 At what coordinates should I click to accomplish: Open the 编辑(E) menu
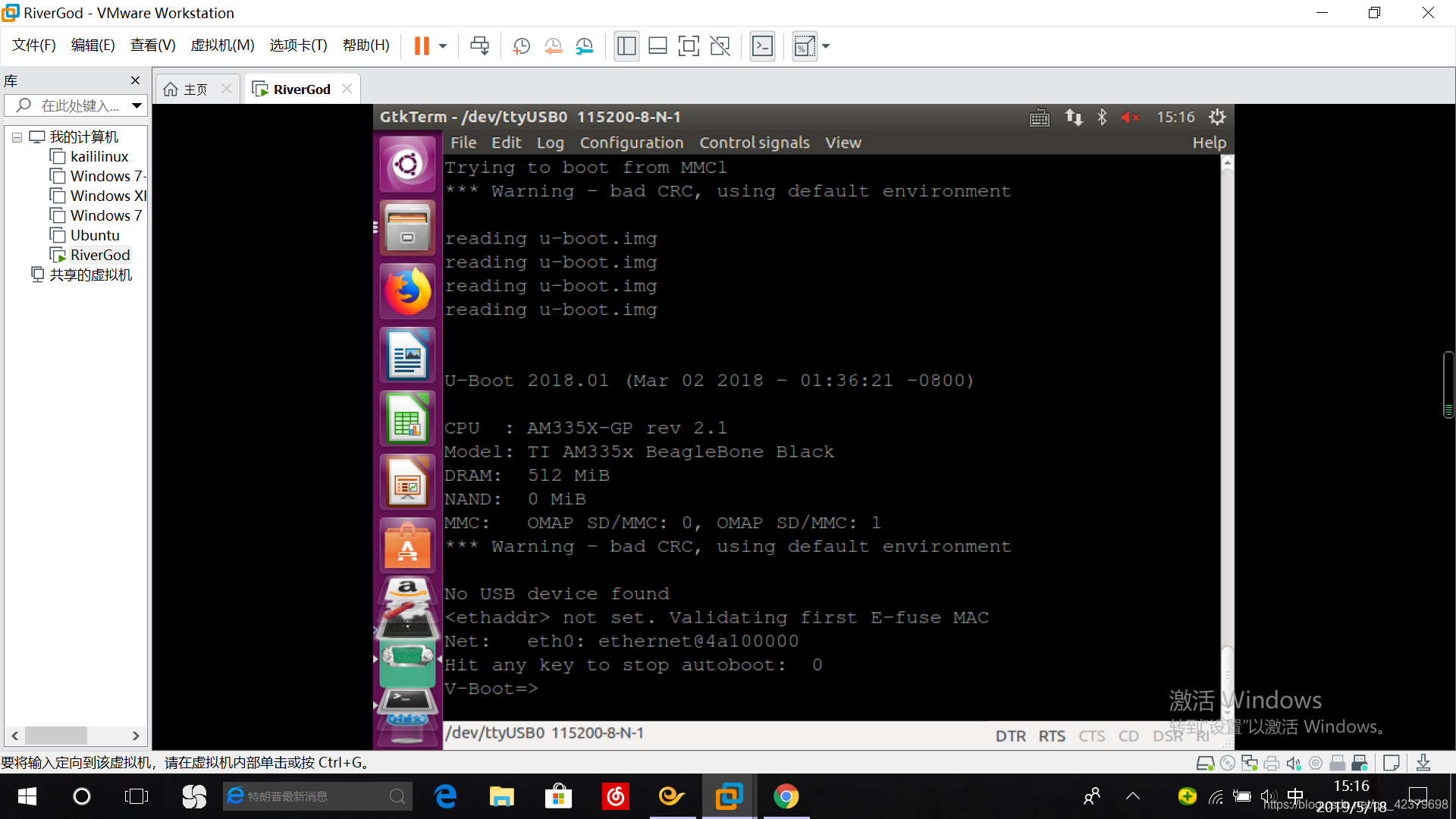click(x=93, y=45)
